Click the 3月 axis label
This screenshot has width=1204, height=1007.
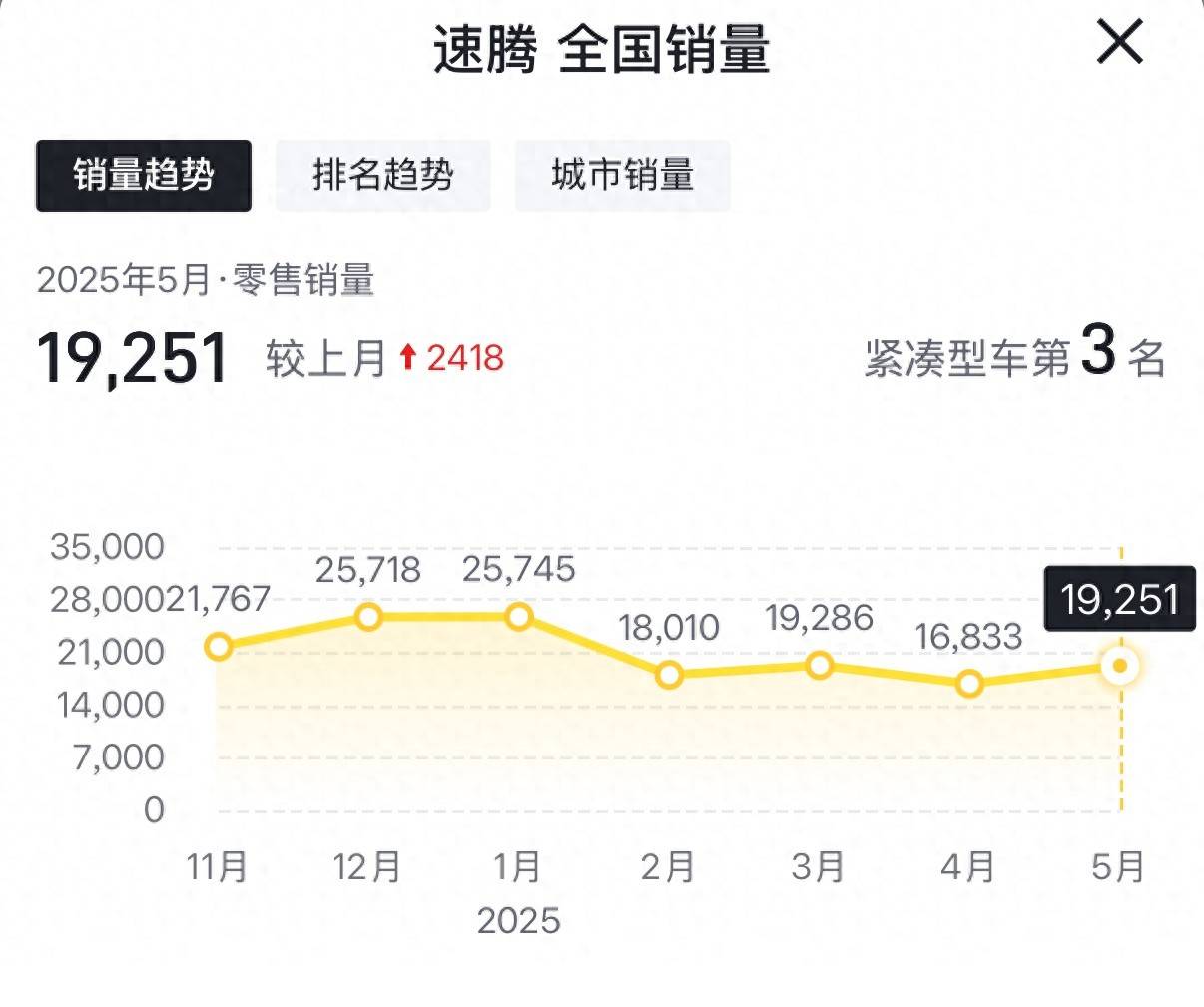coord(819,867)
